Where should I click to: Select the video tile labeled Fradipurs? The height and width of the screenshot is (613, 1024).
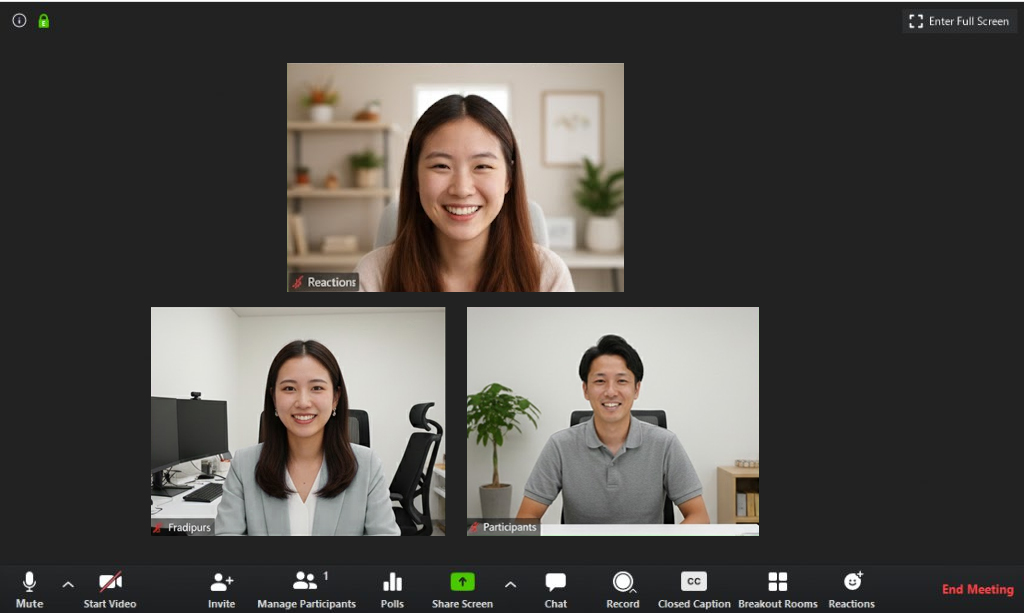coord(298,421)
